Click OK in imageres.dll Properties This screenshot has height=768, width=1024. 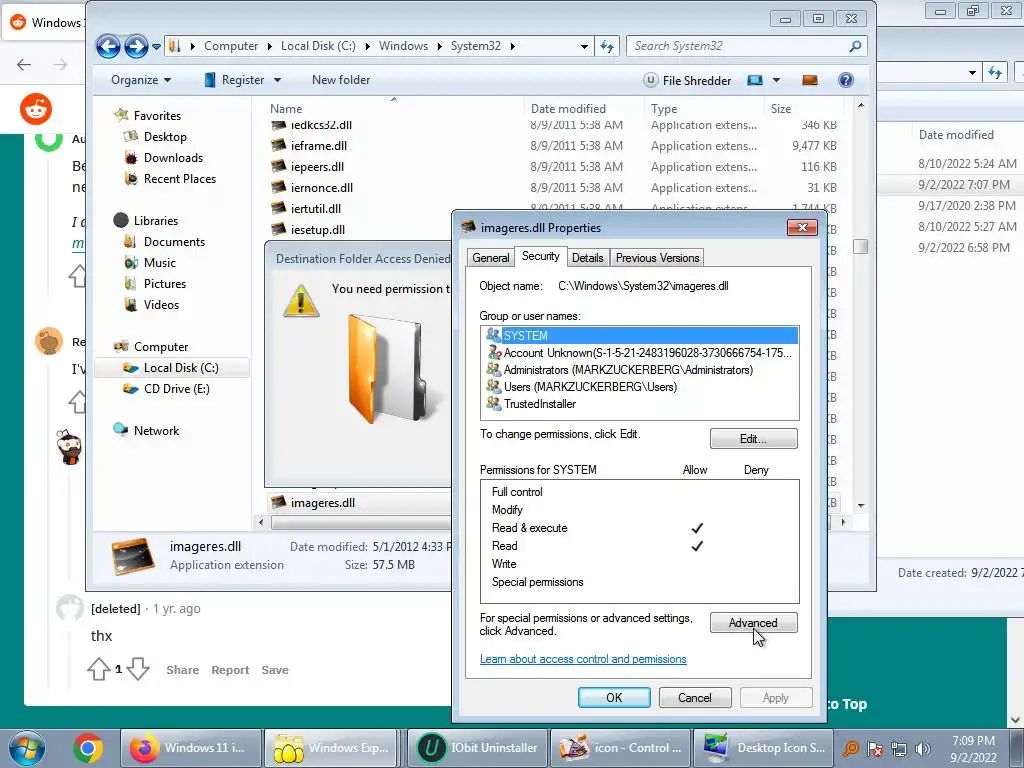[614, 697]
